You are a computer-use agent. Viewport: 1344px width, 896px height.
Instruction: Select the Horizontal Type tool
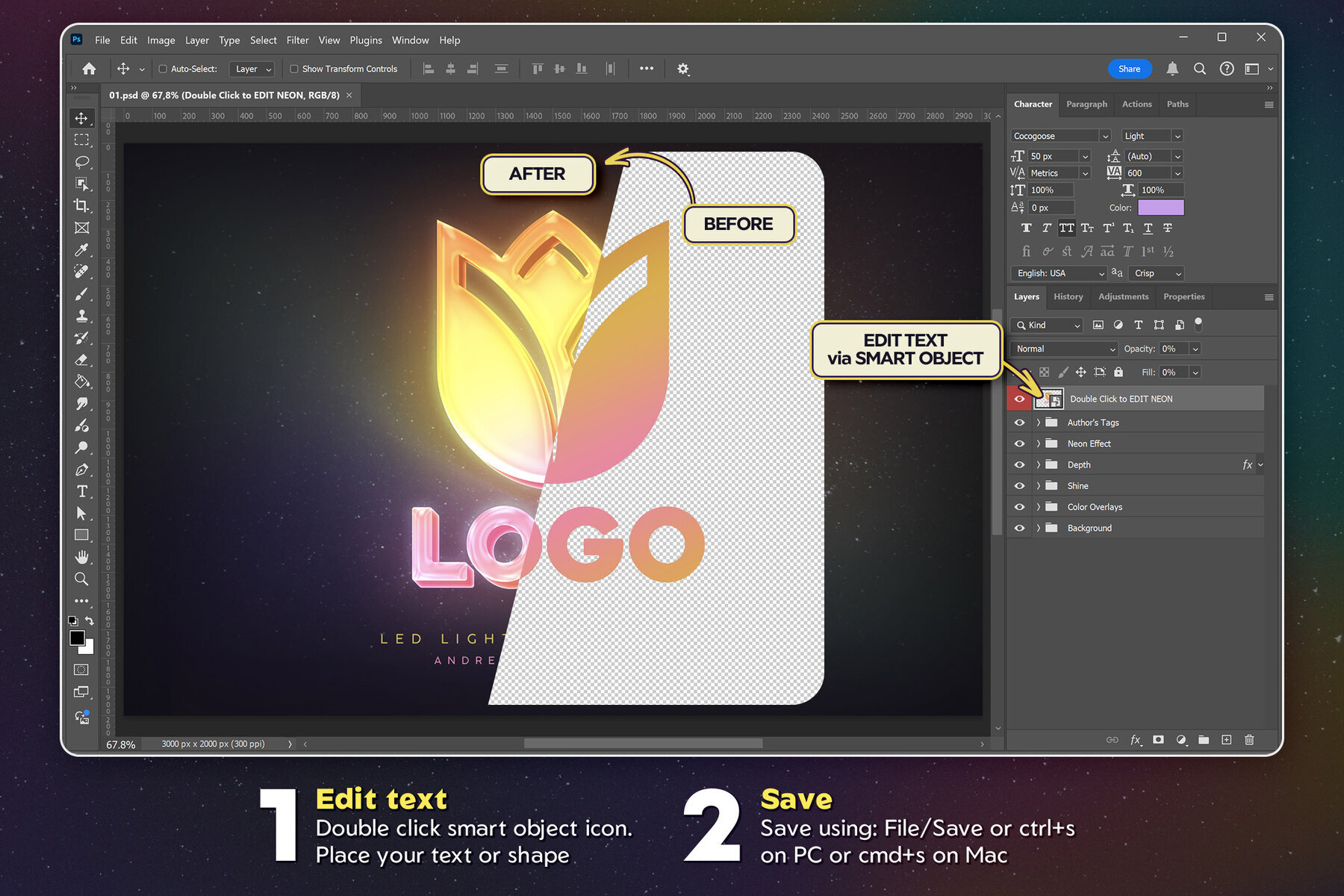point(81,491)
